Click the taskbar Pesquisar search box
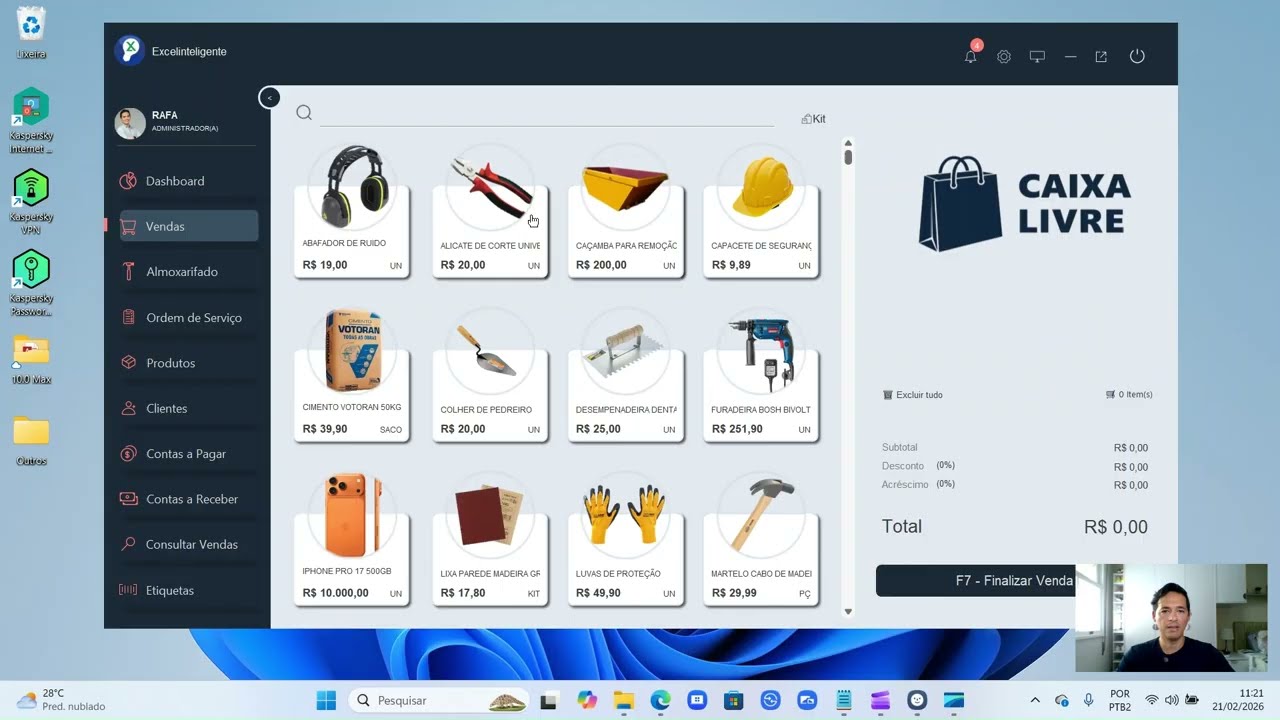 click(x=440, y=700)
